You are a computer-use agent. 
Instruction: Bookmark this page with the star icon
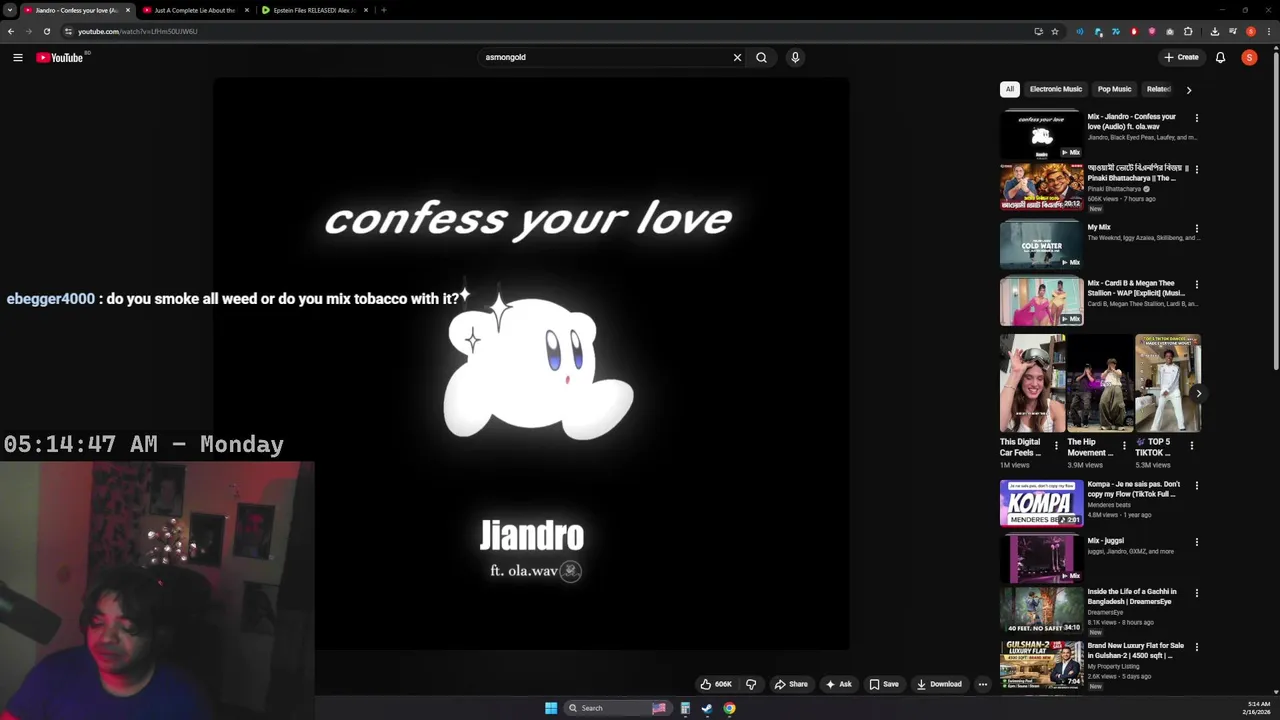tap(1055, 31)
